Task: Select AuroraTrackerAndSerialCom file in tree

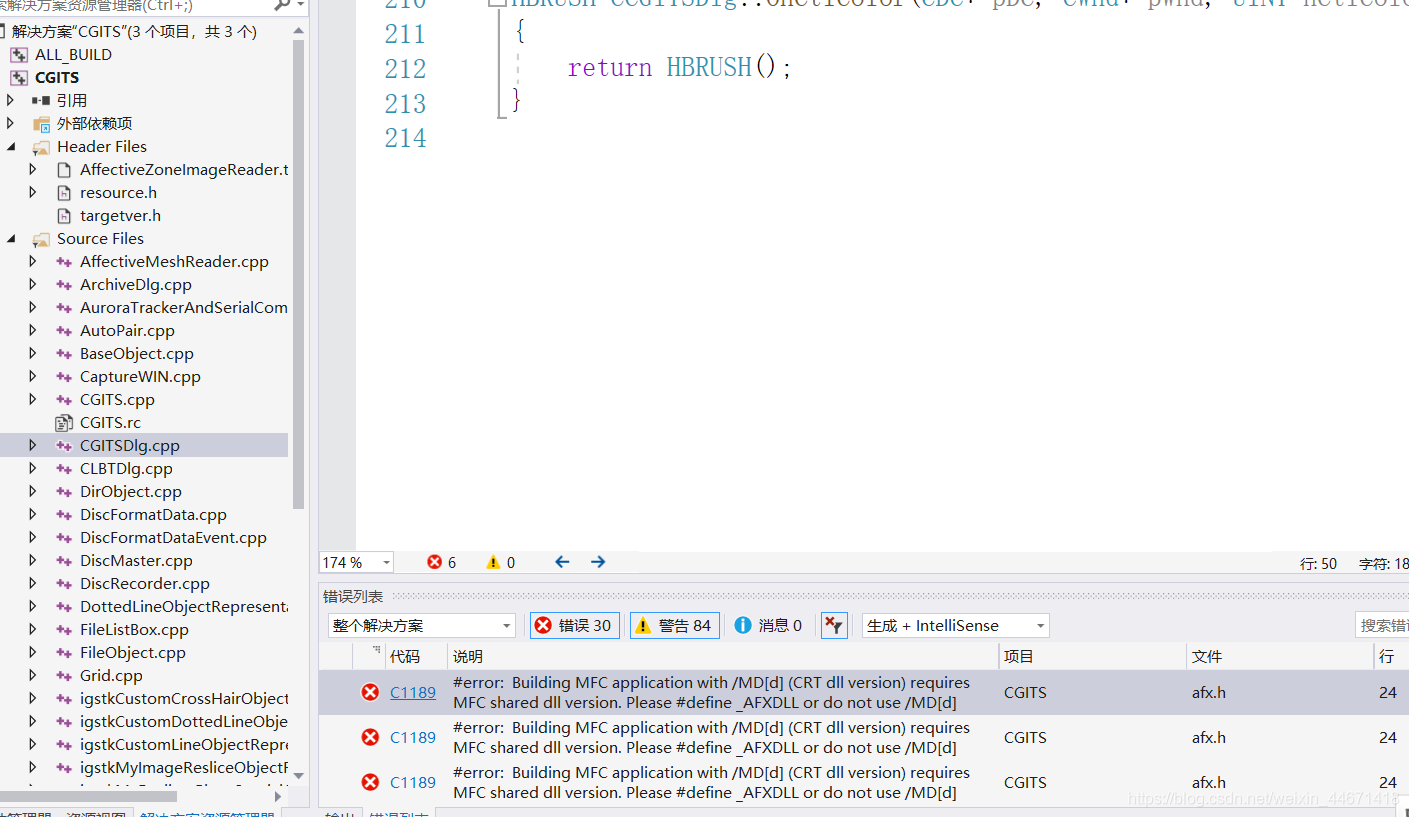Action: coord(184,307)
